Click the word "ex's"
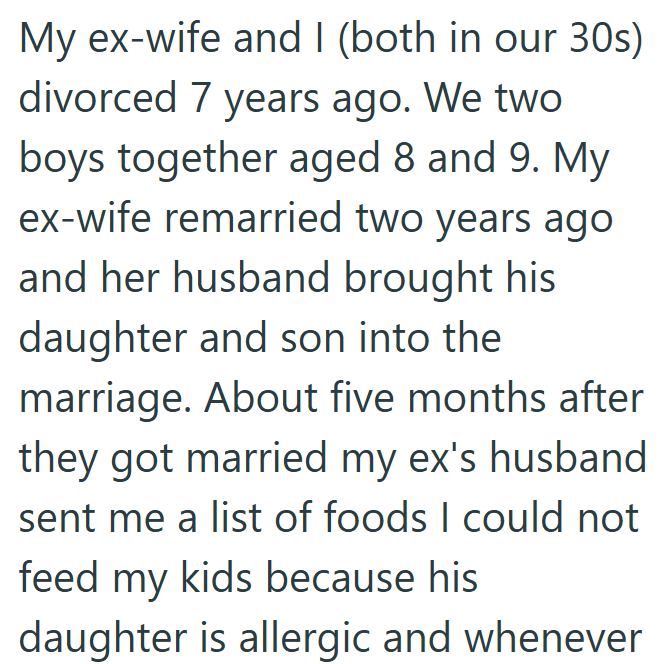 click(451, 458)
